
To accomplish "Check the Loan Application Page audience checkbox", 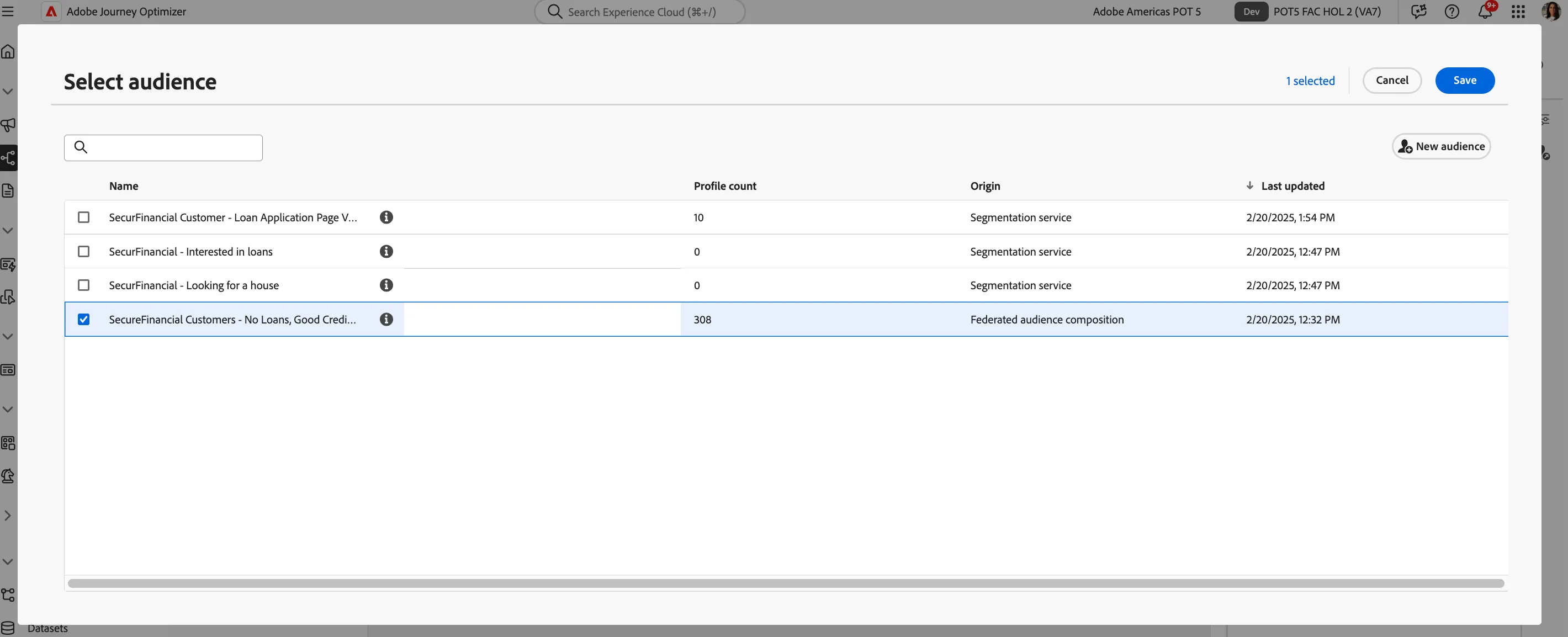I will [83, 217].
